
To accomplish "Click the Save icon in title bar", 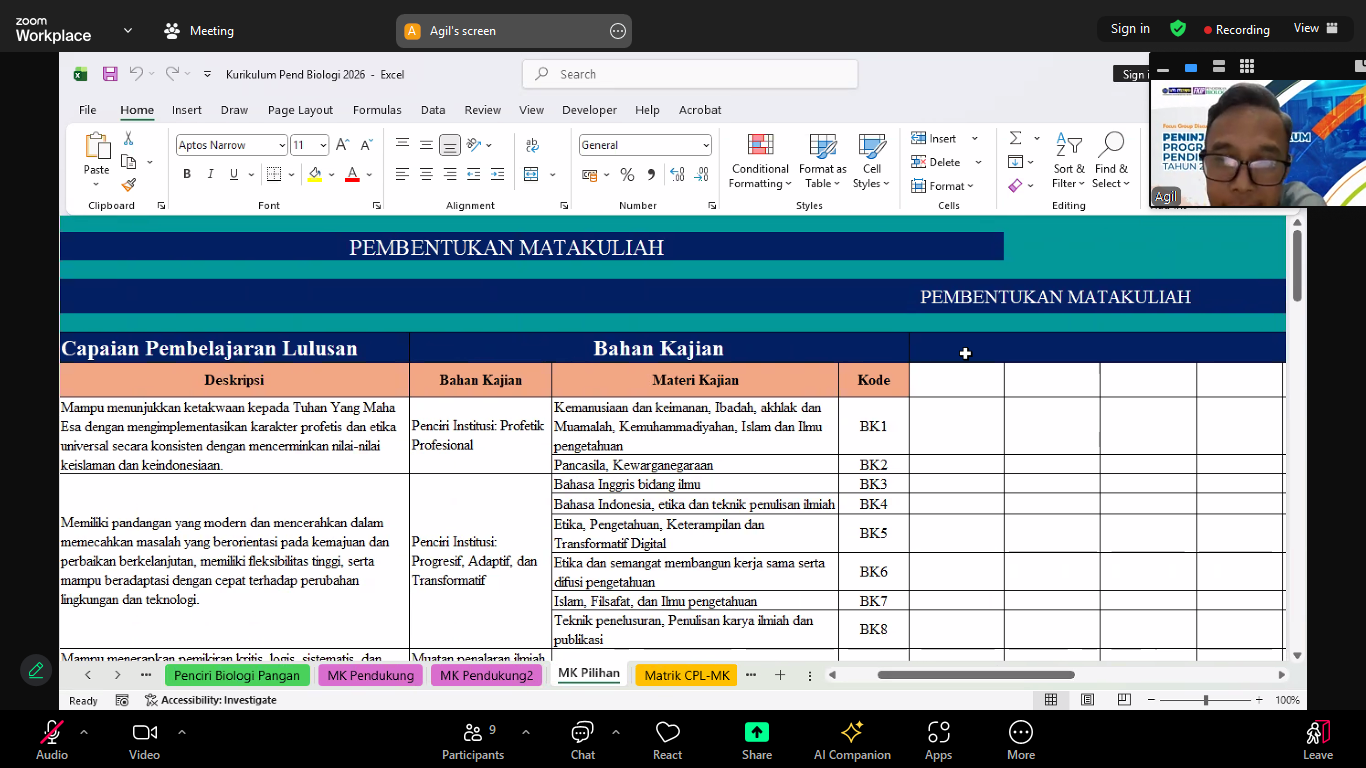I will click(x=110, y=74).
